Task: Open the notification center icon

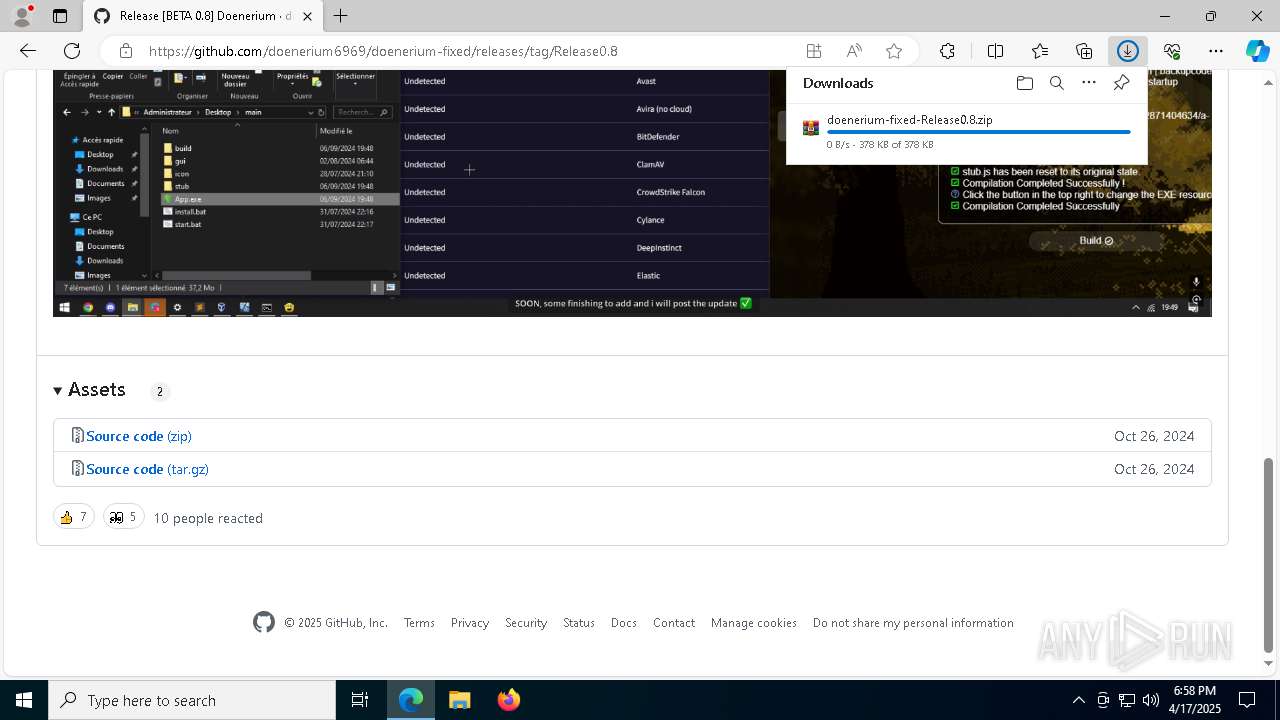Action: tap(1247, 700)
